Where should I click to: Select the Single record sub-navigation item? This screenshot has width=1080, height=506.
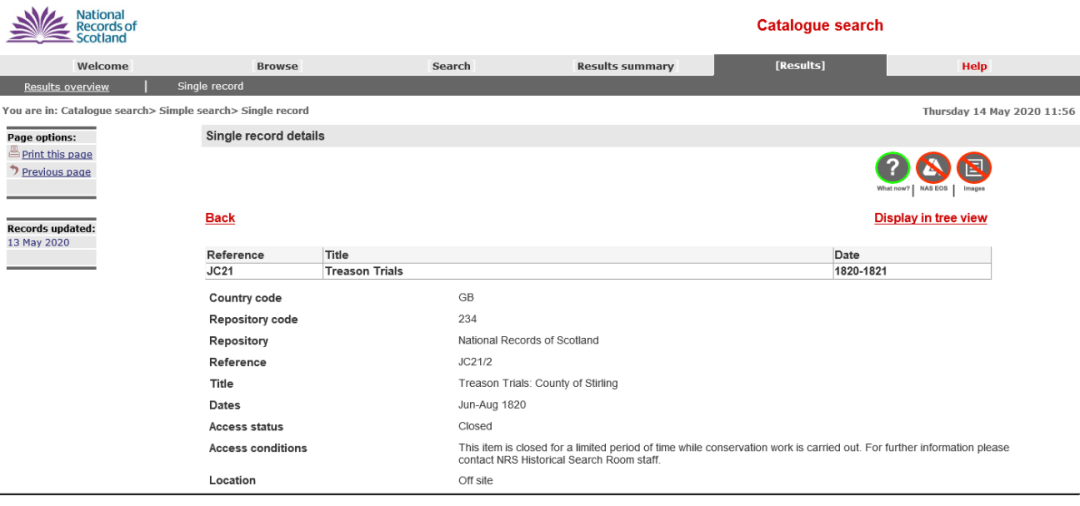pyautogui.click(x=210, y=87)
